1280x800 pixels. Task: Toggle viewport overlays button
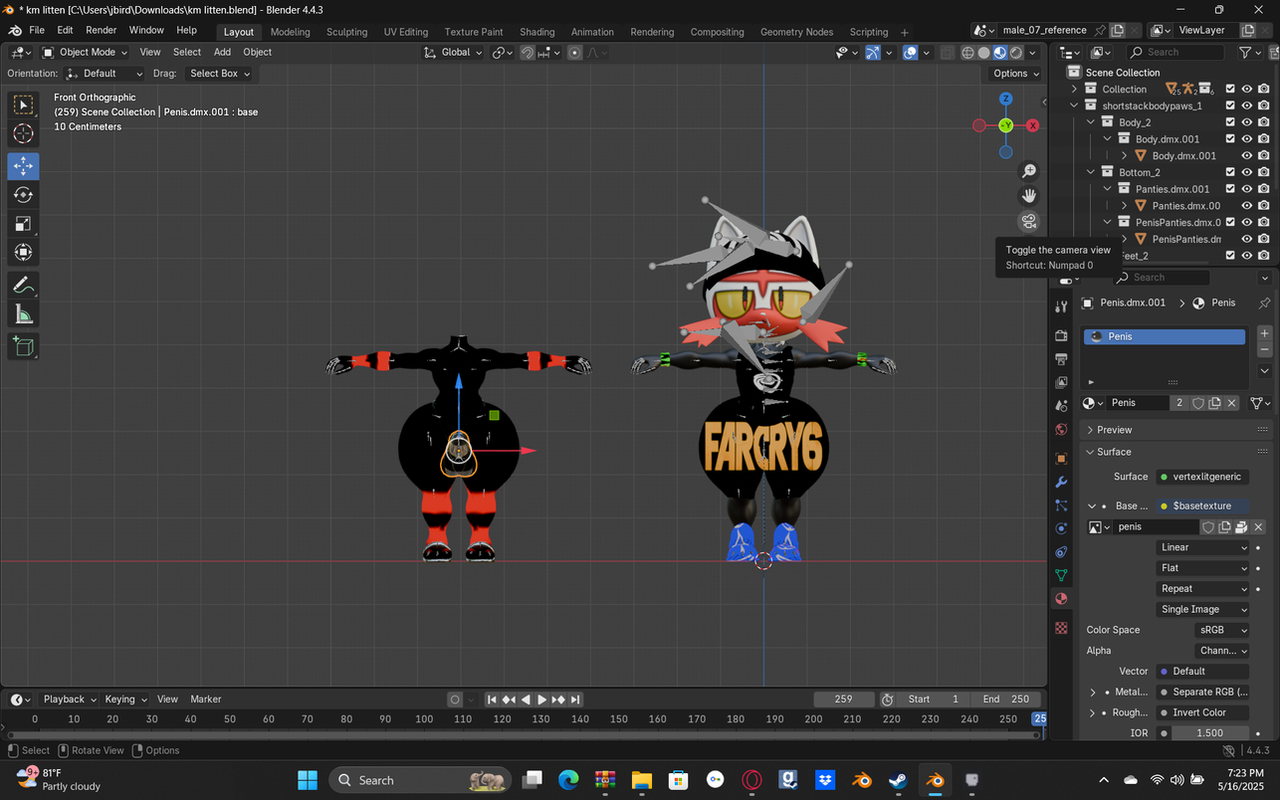(x=910, y=52)
